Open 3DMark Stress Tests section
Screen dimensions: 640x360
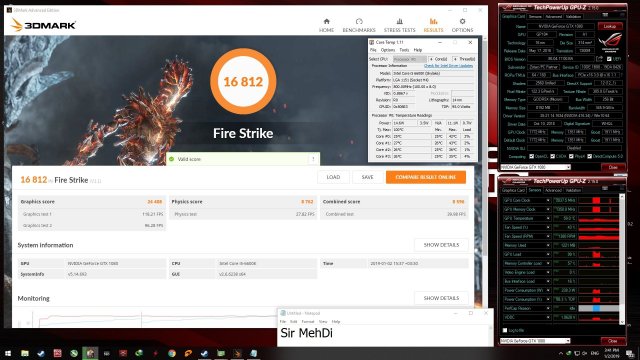(x=399, y=25)
